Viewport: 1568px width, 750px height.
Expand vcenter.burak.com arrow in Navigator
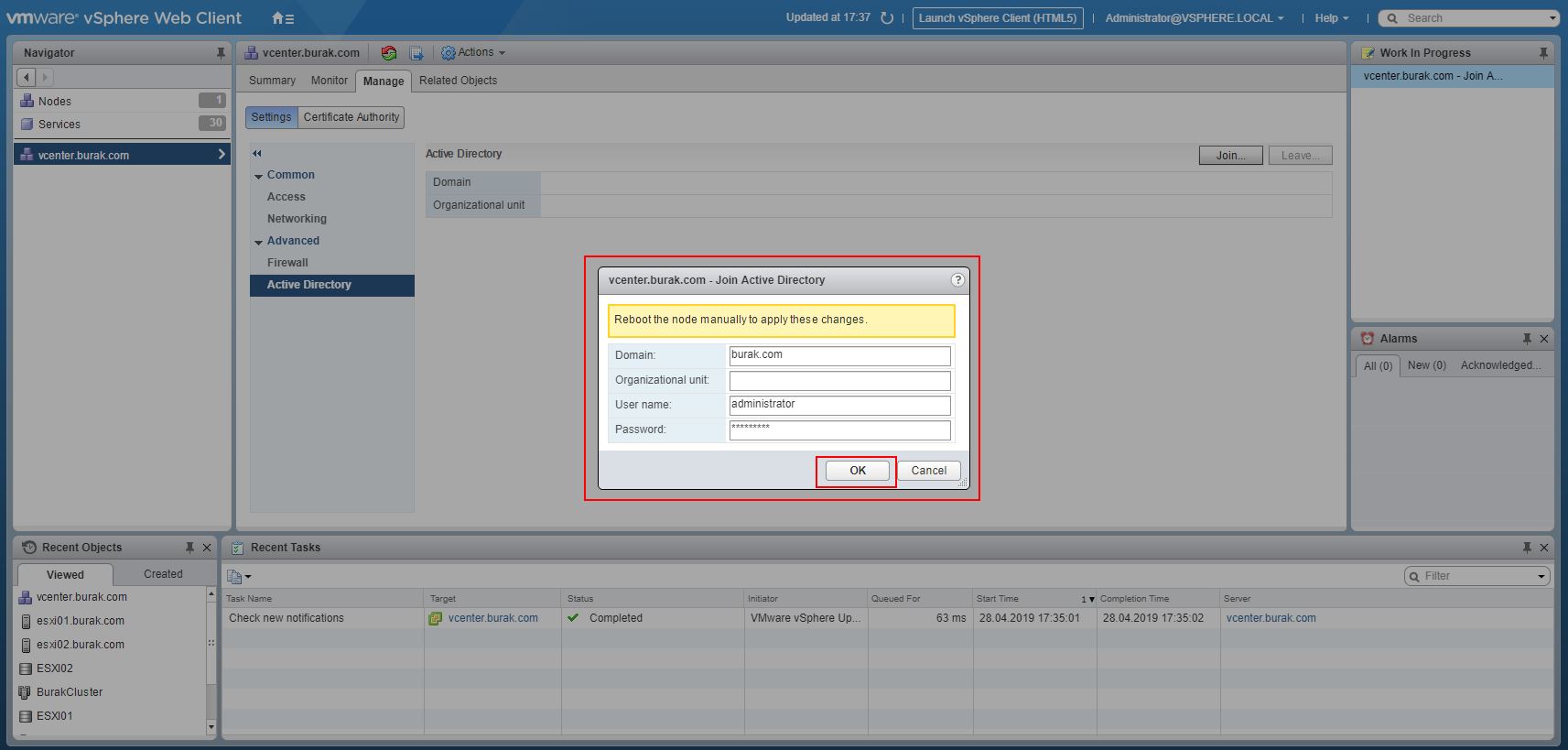tap(222, 155)
